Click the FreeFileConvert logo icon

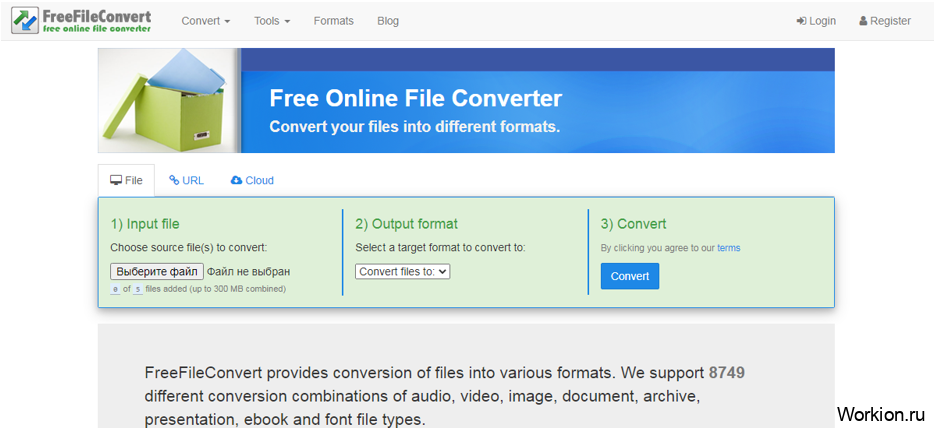pyautogui.click(x=25, y=21)
